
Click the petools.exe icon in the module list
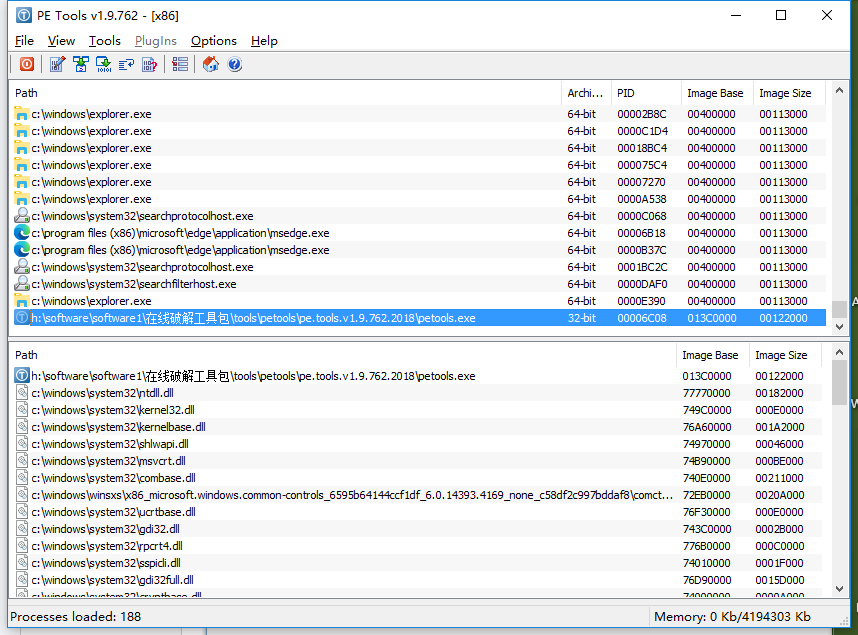[22, 376]
